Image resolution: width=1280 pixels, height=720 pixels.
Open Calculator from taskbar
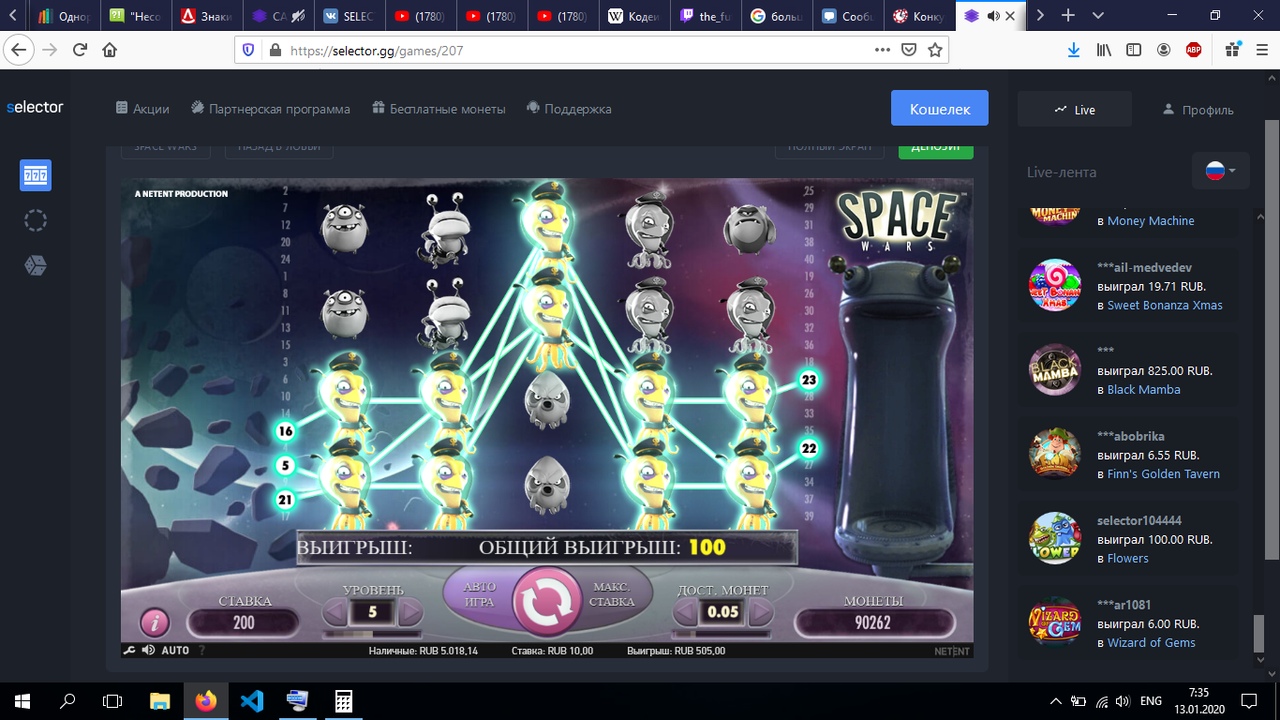coord(344,701)
